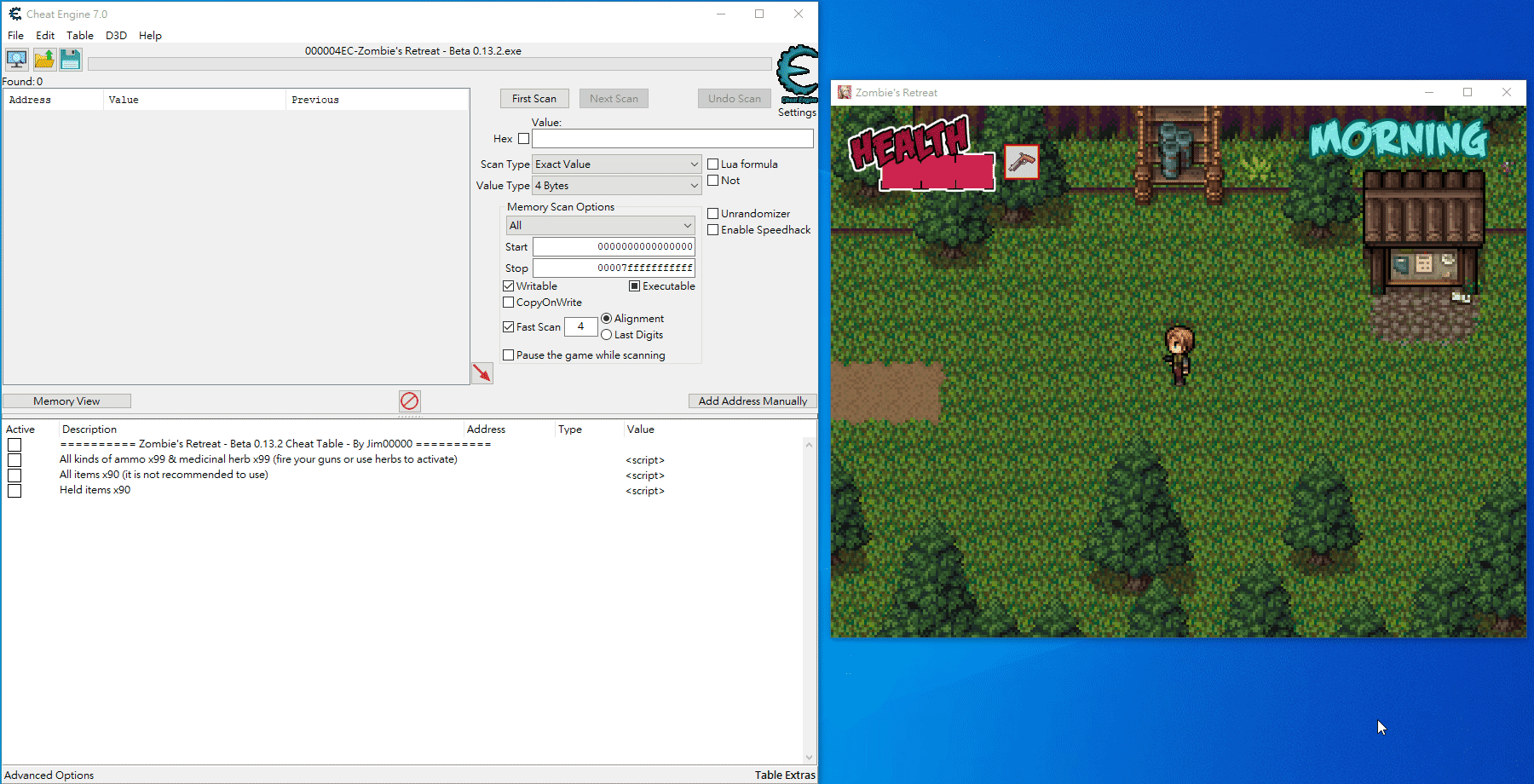Open the process selector icon
Image resolution: width=1534 pixels, height=784 pixels.
[16, 60]
